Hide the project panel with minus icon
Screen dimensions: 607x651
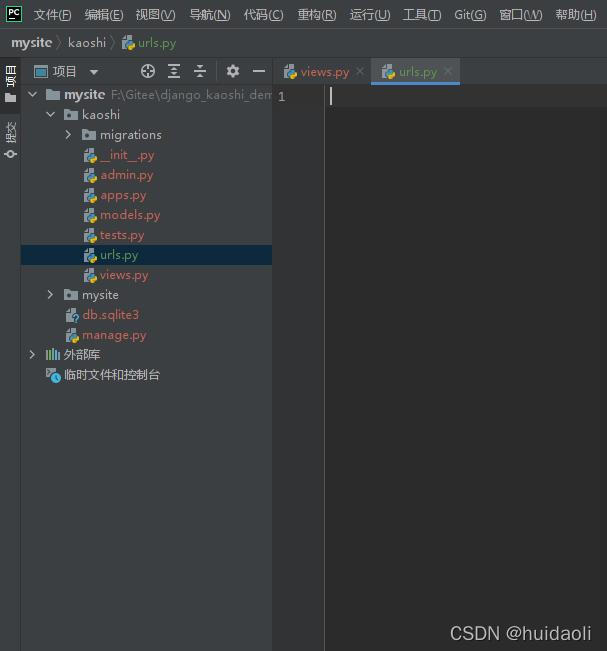(x=259, y=71)
